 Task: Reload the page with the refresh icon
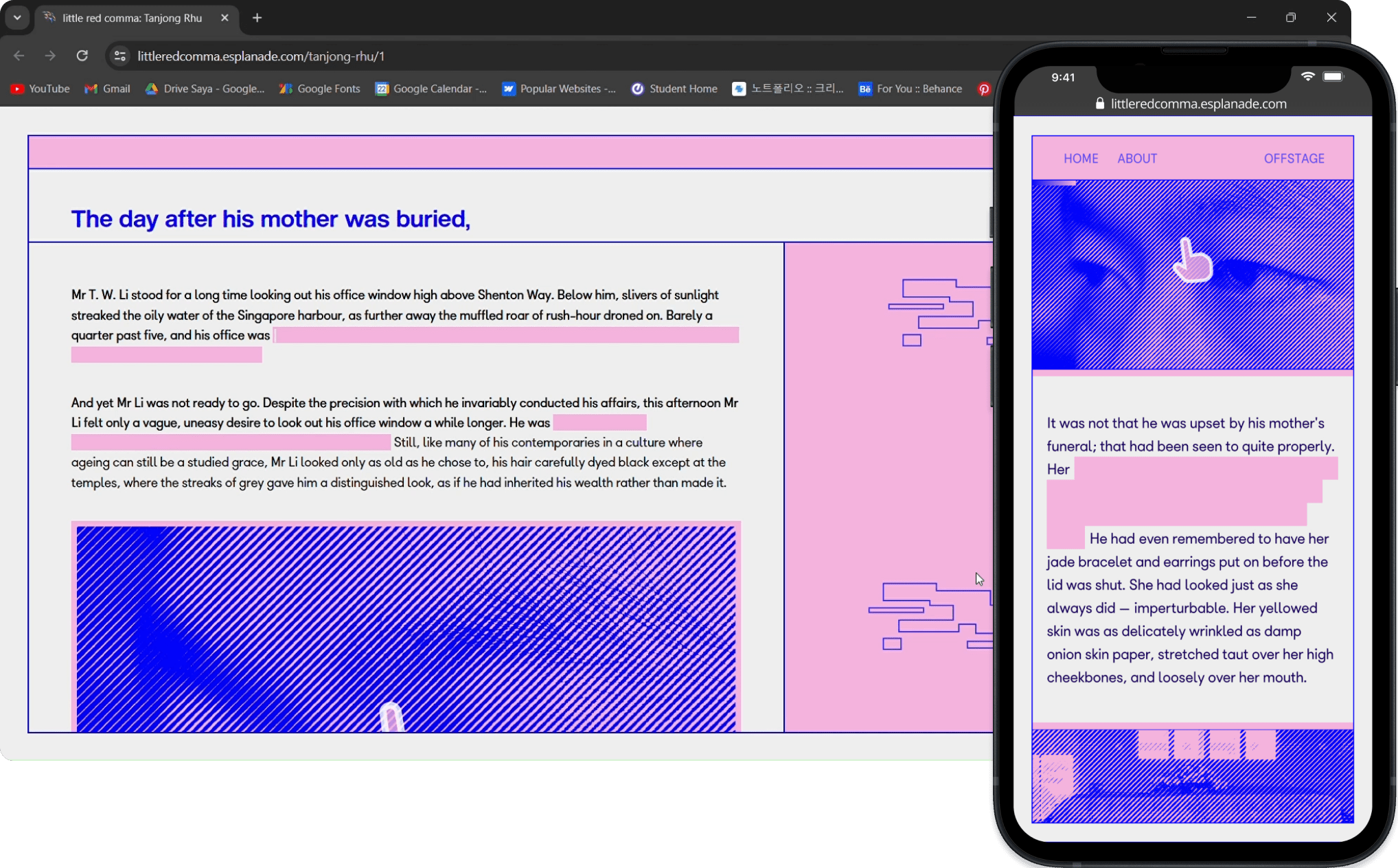82,56
